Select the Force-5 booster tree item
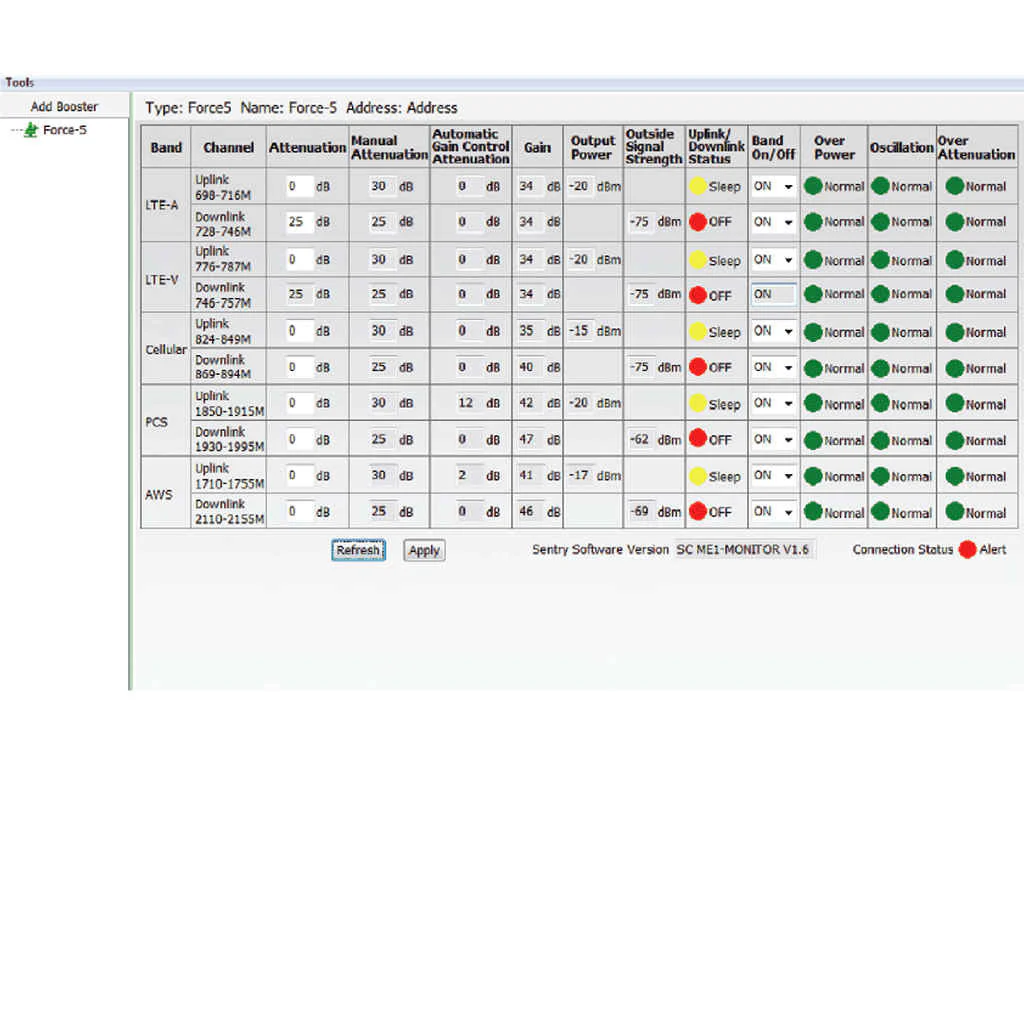The height and width of the screenshot is (1024, 1024). (x=64, y=130)
